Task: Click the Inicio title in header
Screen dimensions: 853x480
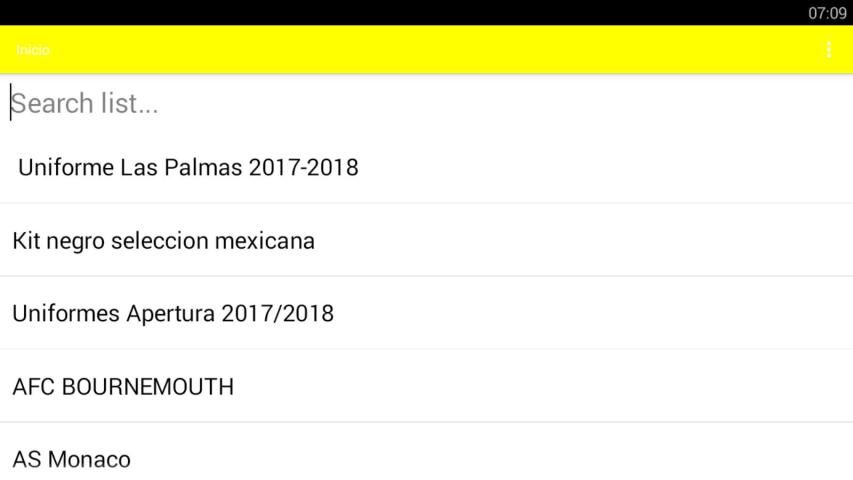Action: tap(34, 50)
